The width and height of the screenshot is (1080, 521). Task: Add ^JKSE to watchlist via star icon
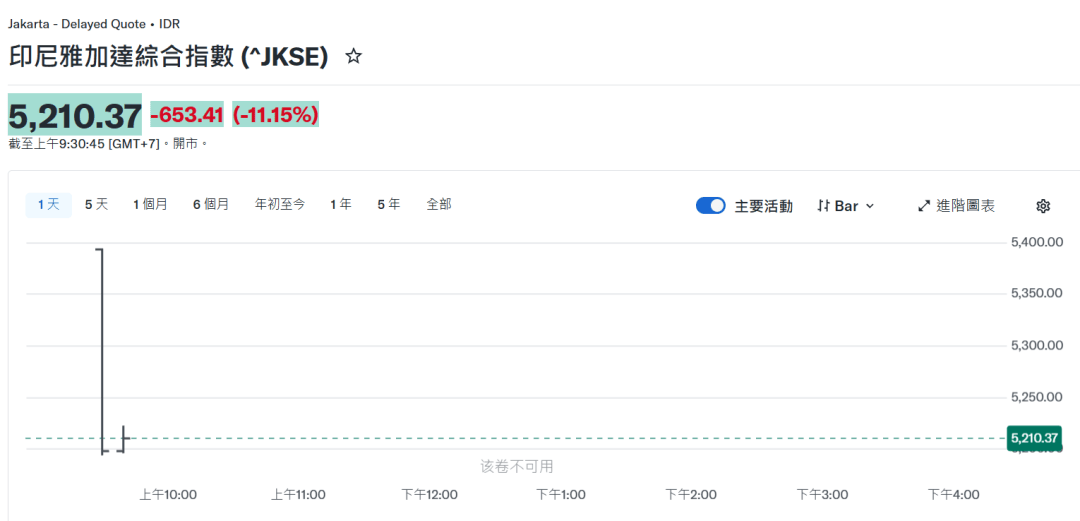click(353, 57)
